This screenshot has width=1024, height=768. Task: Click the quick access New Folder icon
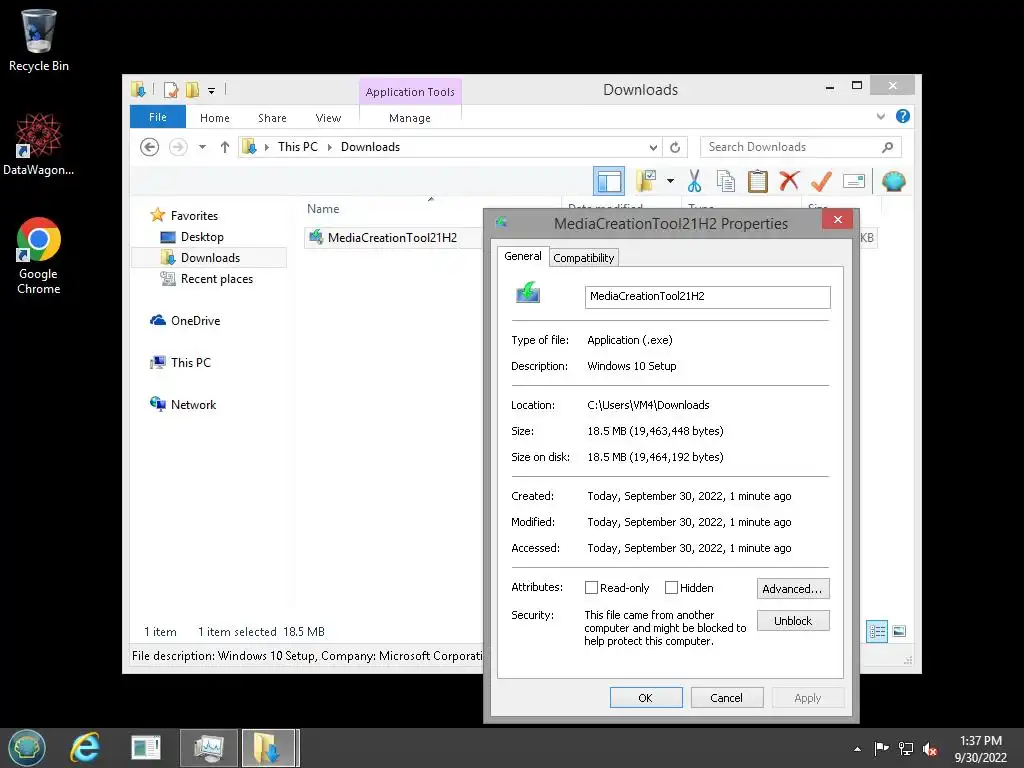coord(192,90)
